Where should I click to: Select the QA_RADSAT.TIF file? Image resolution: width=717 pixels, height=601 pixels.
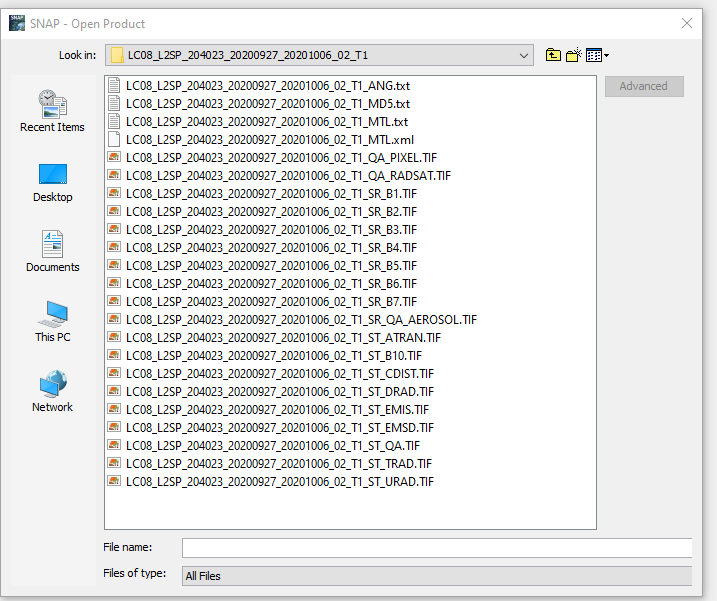[289, 176]
